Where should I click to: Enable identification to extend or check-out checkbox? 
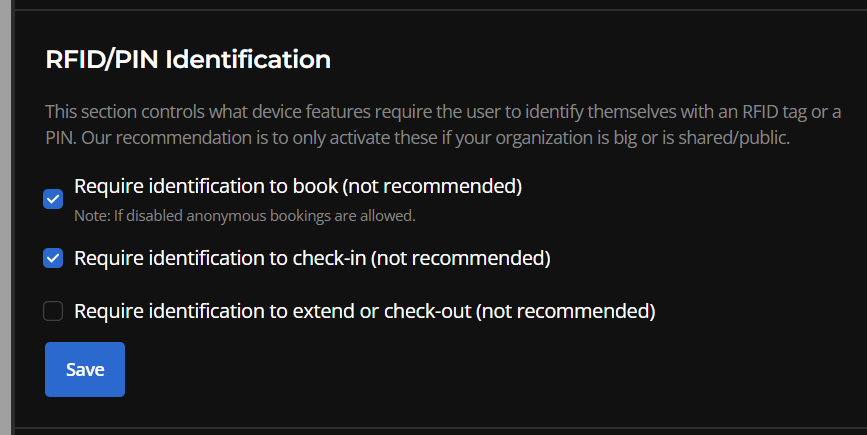pos(53,312)
